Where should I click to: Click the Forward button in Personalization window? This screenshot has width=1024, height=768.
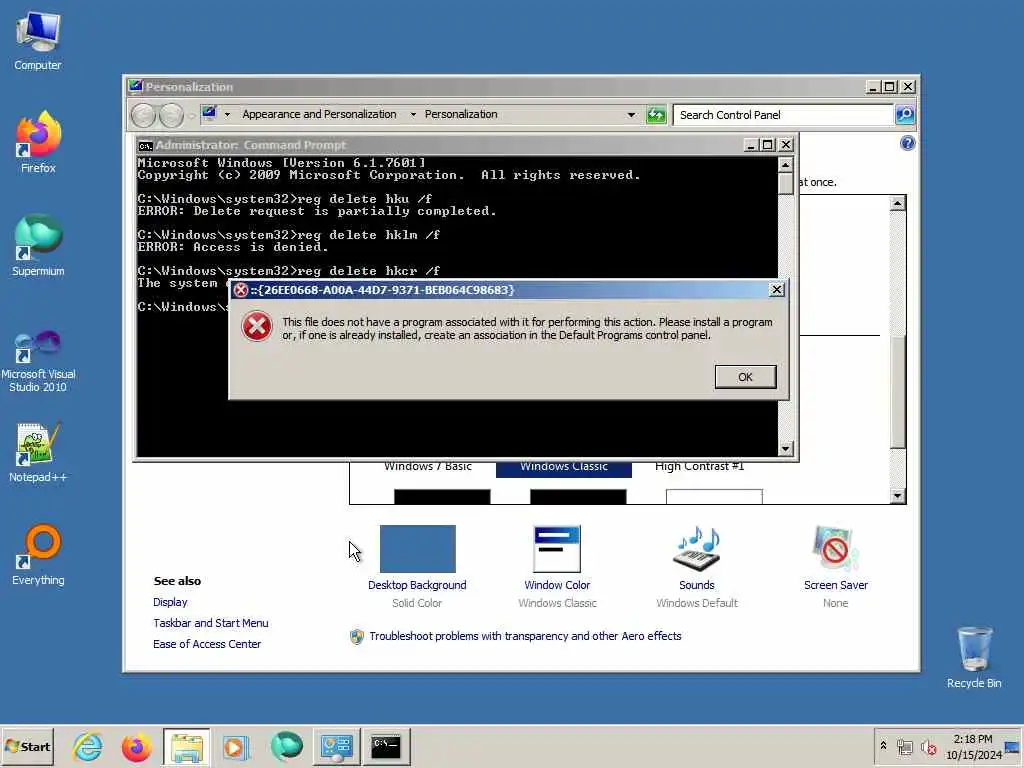point(171,115)
